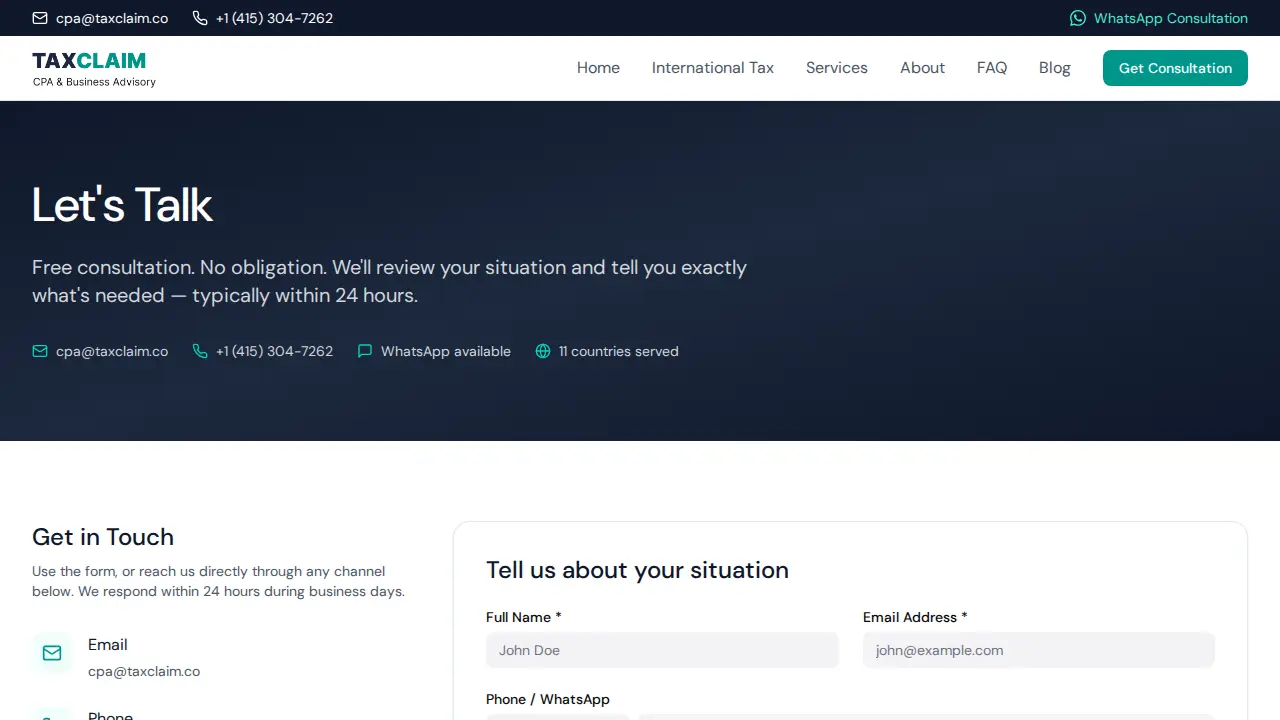The image size is (1280, 720).
Task: Open the FAQ menu item
Action: (x=992, y=68)
